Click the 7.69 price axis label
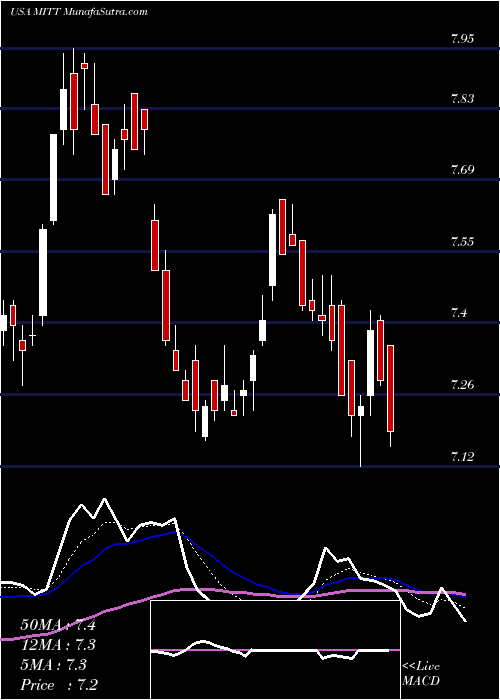Screen dimensions: 500x700 coord(462,170)
